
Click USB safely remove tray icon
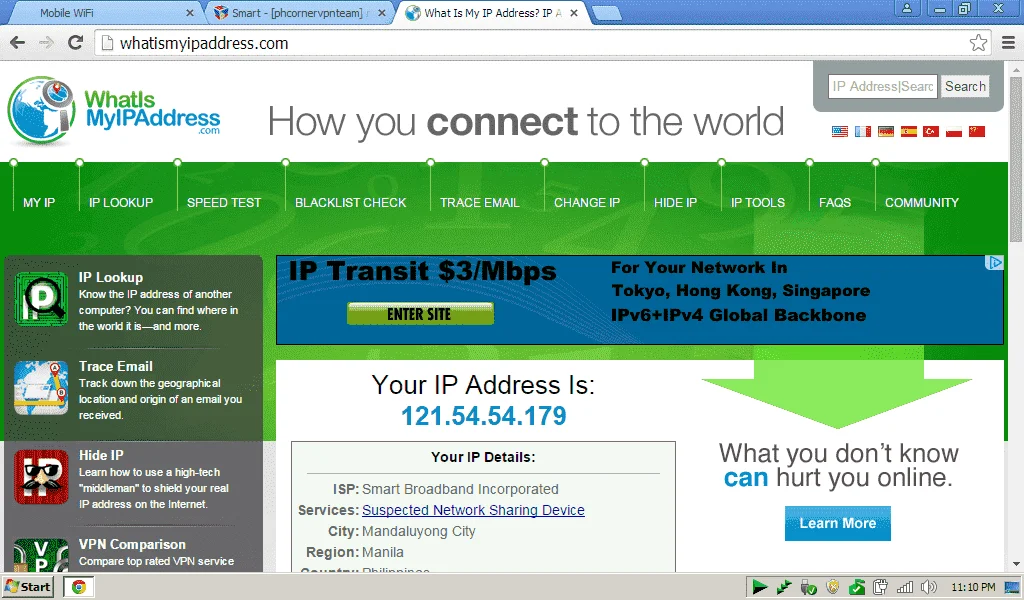(808, 587)
